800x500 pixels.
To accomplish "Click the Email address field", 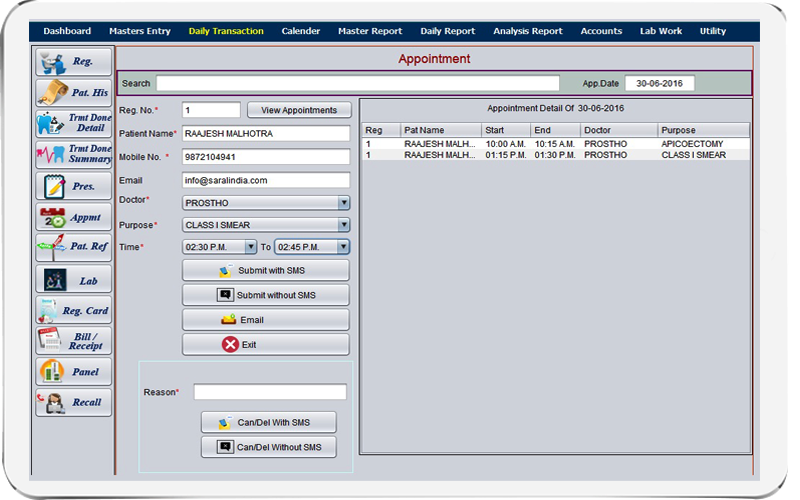I will click(266, 180).
